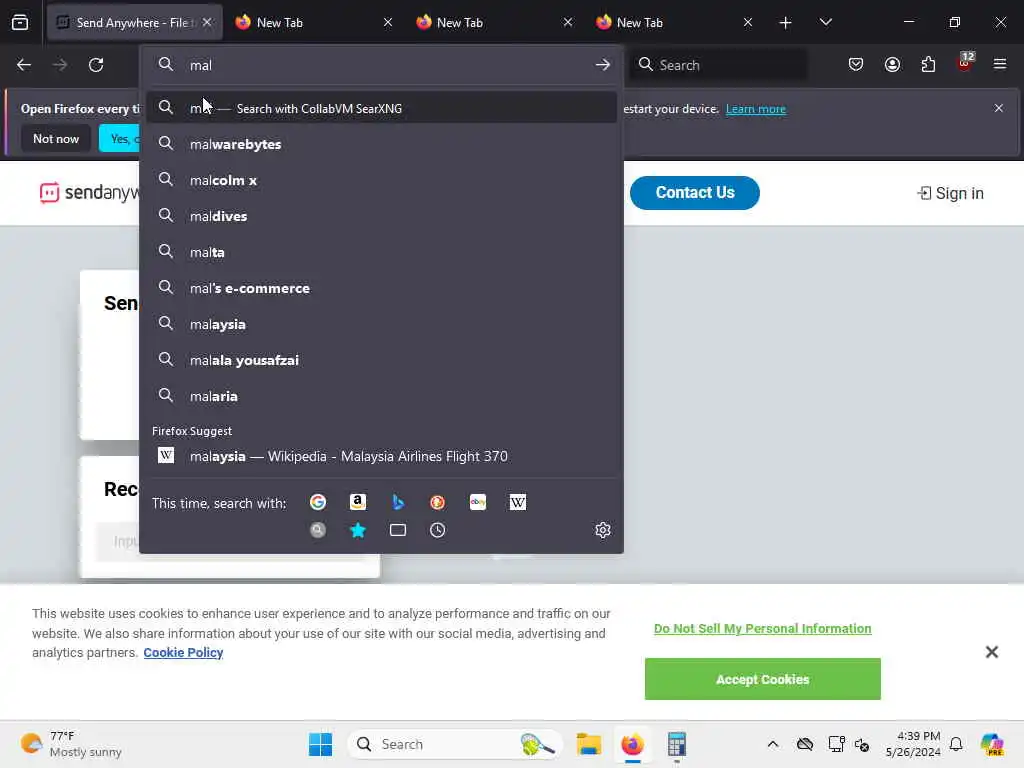Viewport: 1024px width, 768px height.
Task: Show hidden tray icons chevron
Action: (773, 744)
